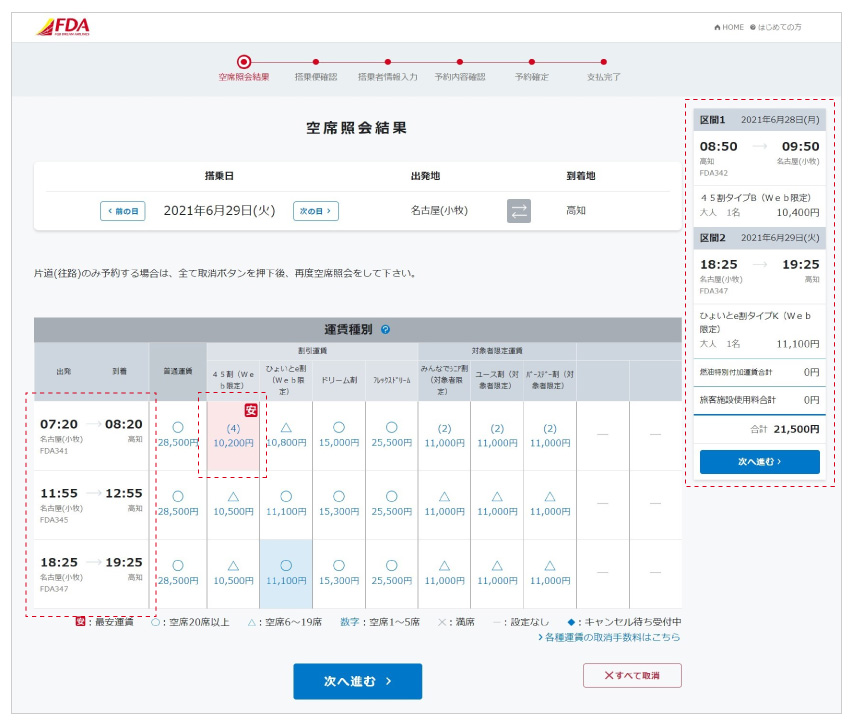Viewport: 850px width, 728px height.
Task: Click the HOME link in top header
Action: tap(728, 27)
